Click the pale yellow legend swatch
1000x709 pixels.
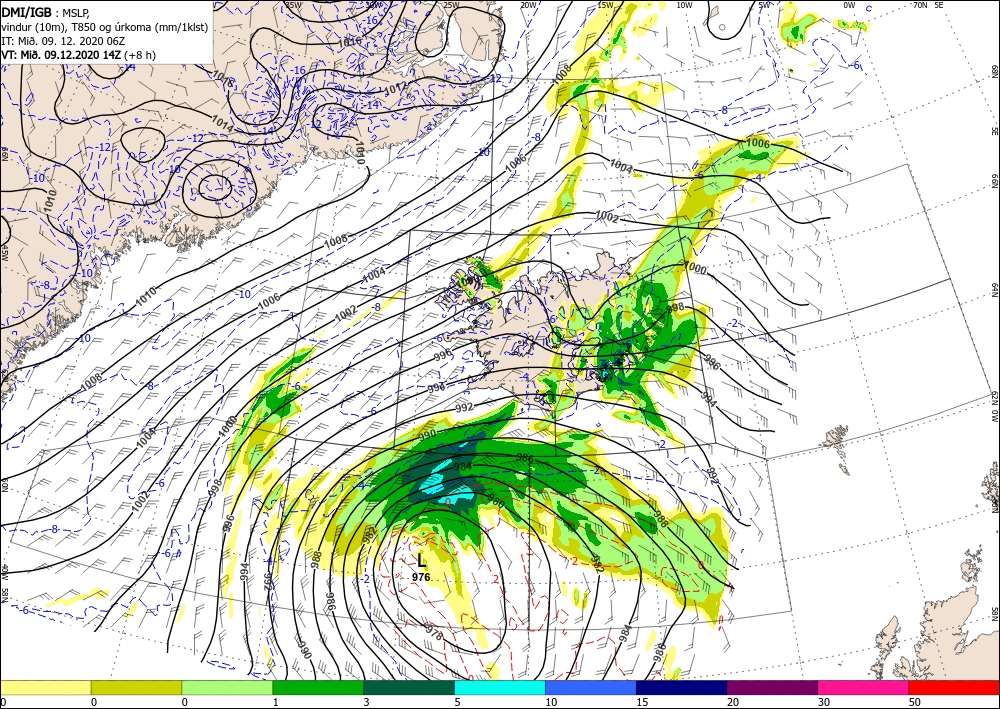(x=45, y=687)
